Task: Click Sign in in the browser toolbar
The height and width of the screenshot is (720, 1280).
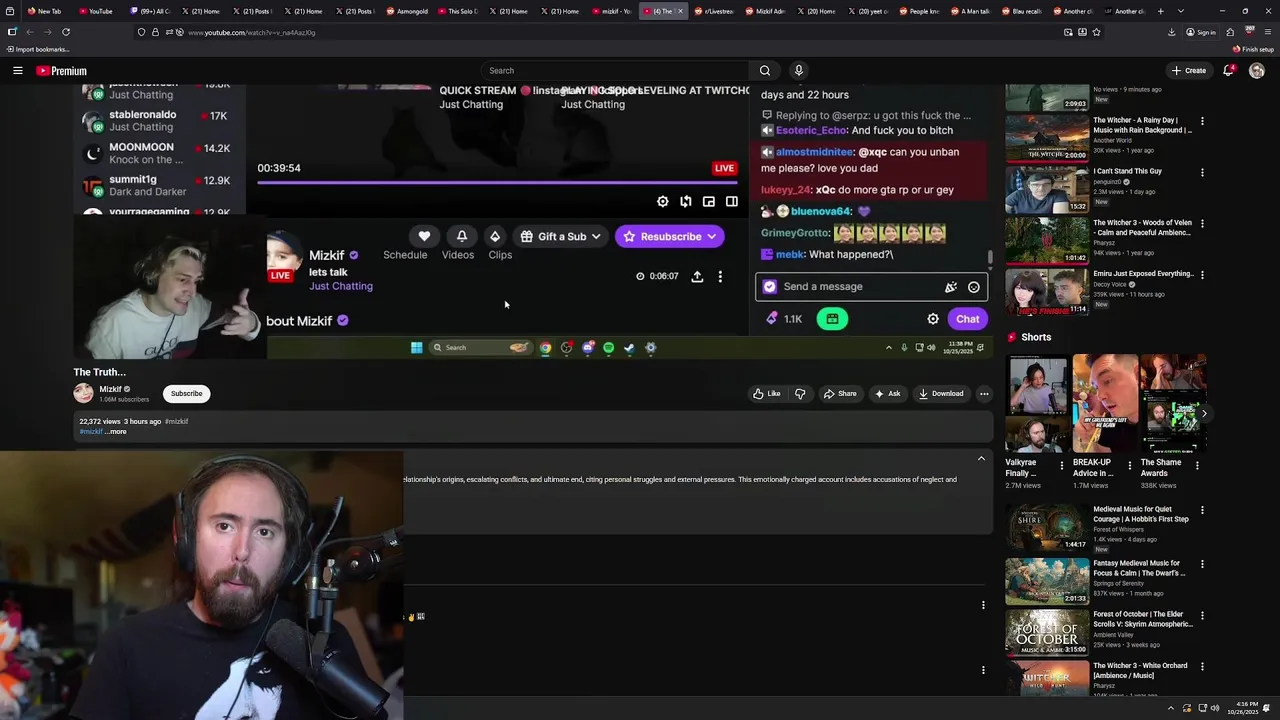Action: pyautogui.click(x=1201, y=32)
